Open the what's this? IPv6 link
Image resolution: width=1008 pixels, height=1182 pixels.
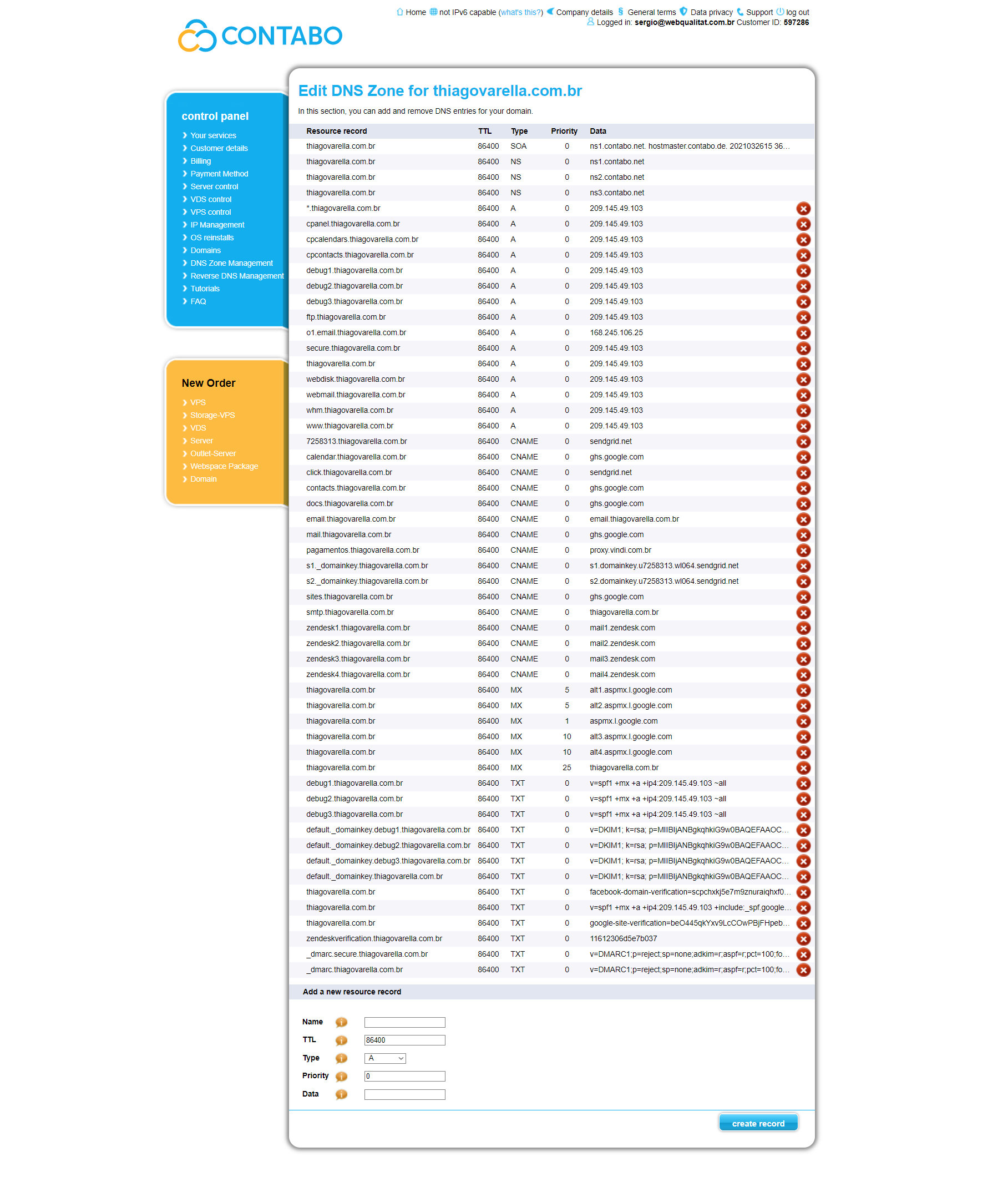[520, 12]
